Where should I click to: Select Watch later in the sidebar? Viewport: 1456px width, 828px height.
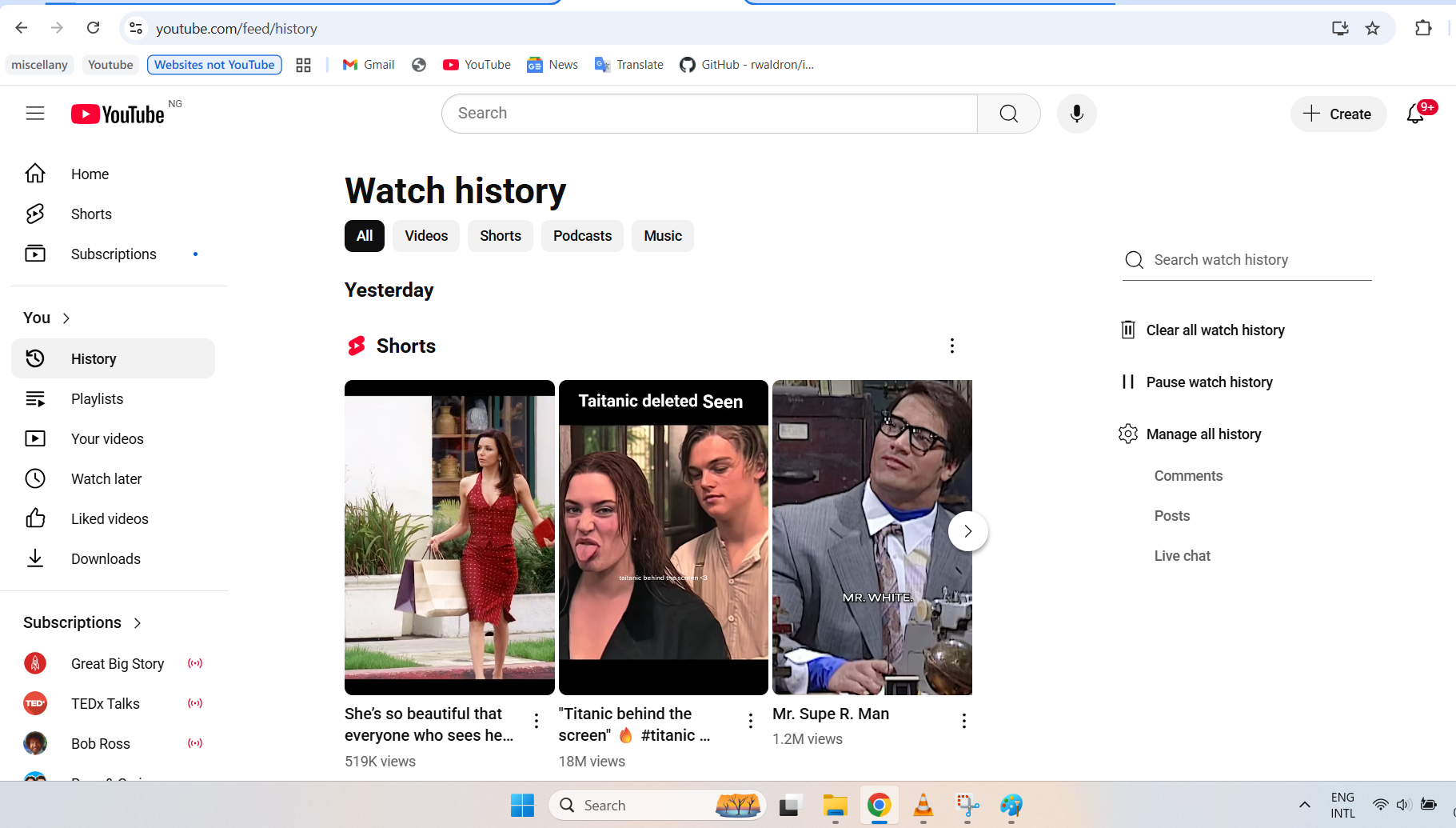click(x=106, y=478)
